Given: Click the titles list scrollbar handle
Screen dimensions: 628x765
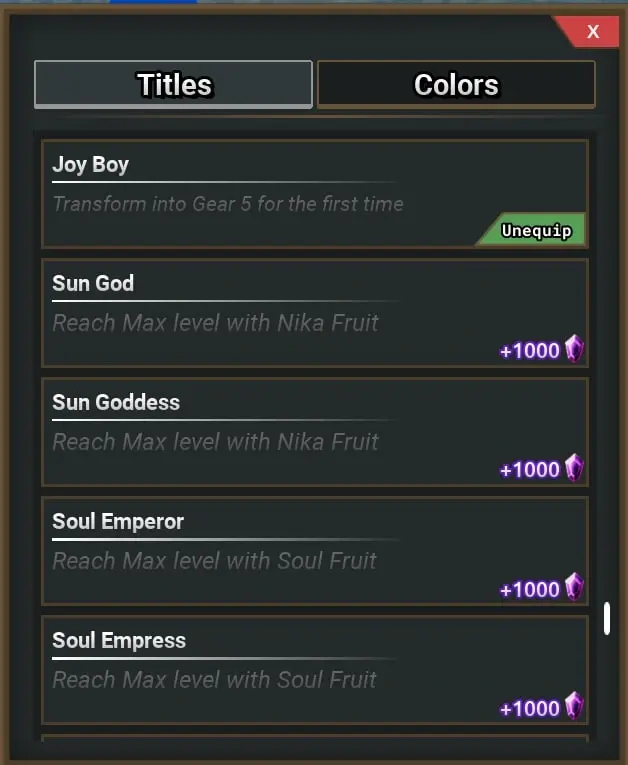Looking at the screenshot, I should pos(606,618).
